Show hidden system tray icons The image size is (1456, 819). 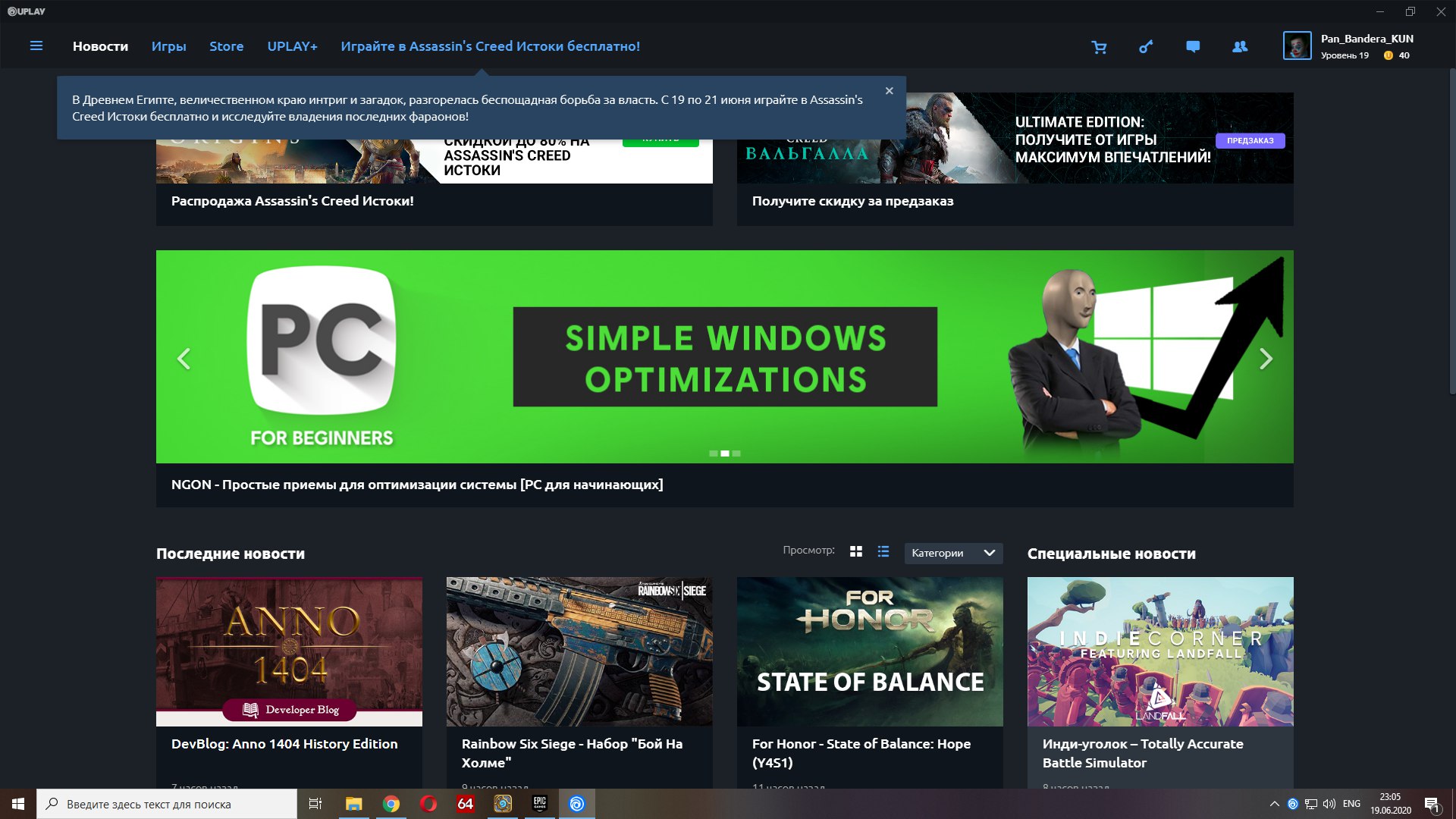click(1274, 804)
